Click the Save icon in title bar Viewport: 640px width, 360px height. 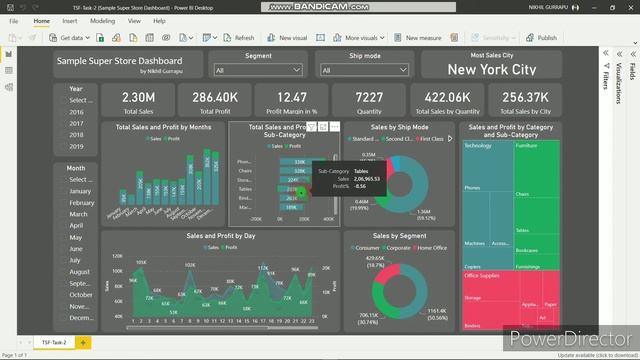tap(11, 7)
